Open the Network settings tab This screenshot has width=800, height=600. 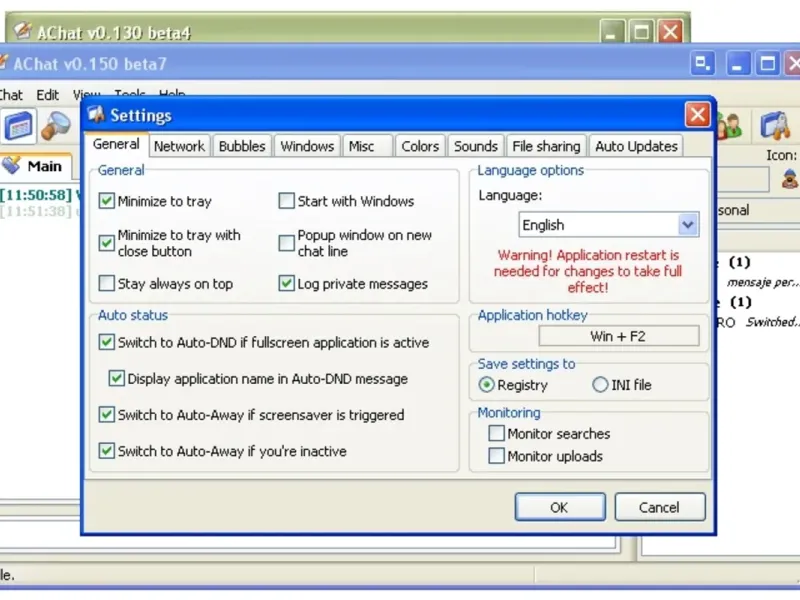click(x=179, y=146)
